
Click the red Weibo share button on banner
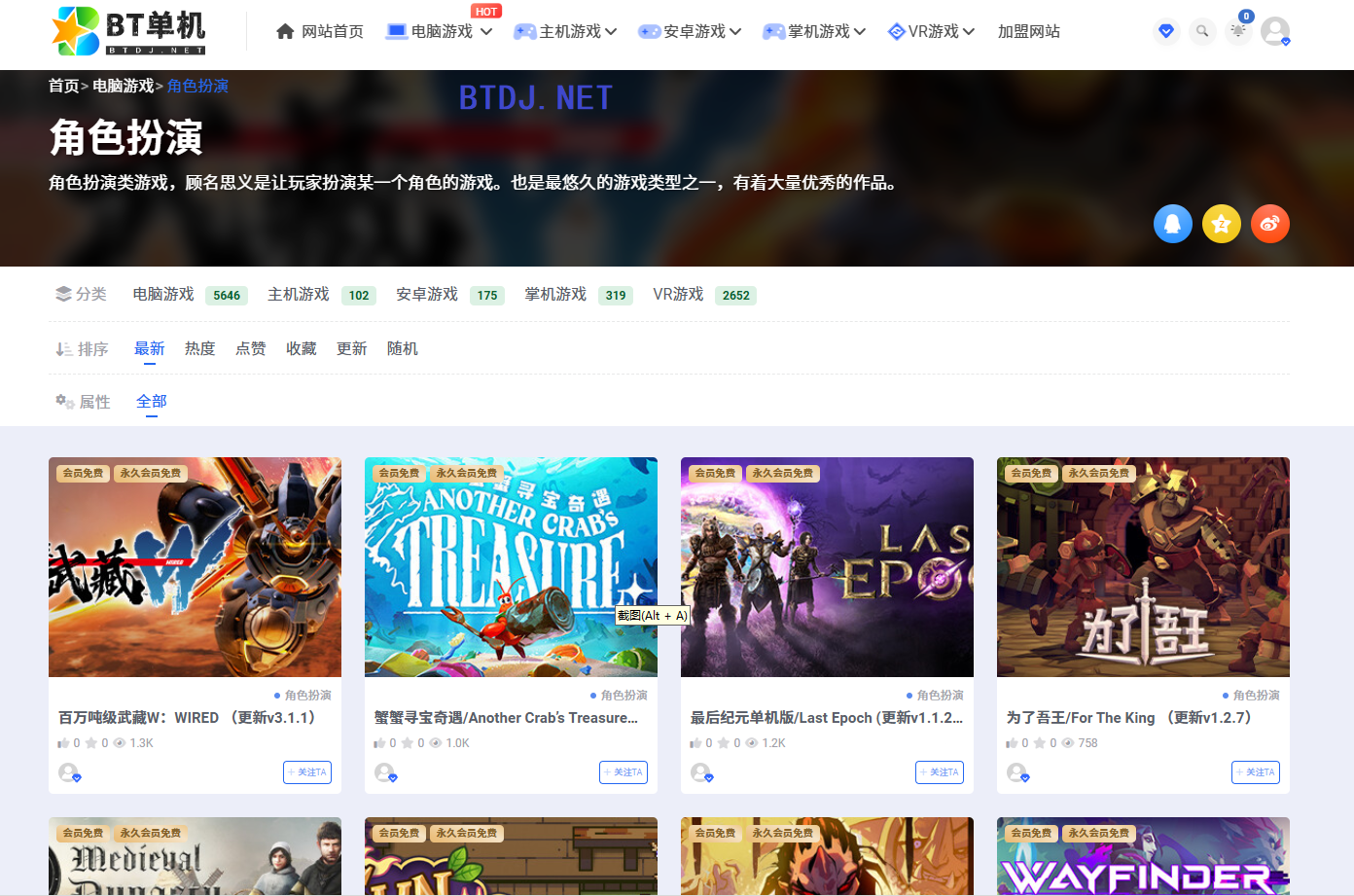tap(1270, 224)
